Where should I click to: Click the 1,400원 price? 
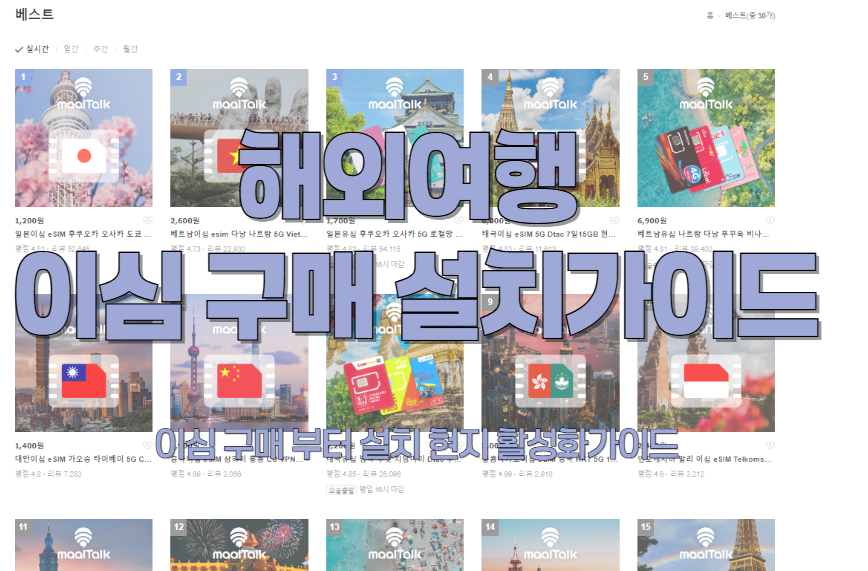click(29, 445)
